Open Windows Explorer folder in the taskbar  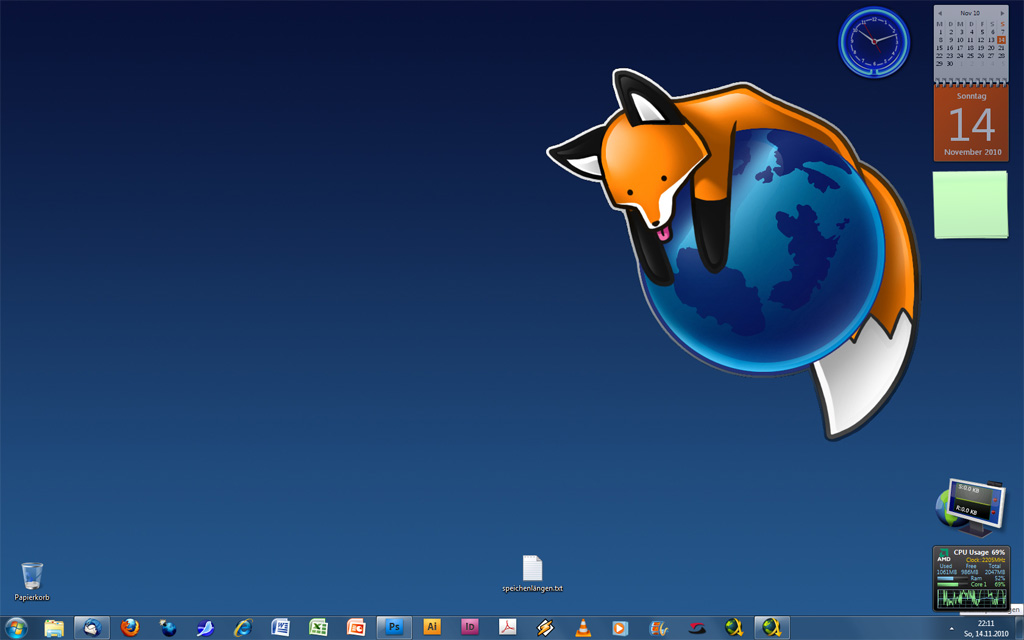point(54,627)
